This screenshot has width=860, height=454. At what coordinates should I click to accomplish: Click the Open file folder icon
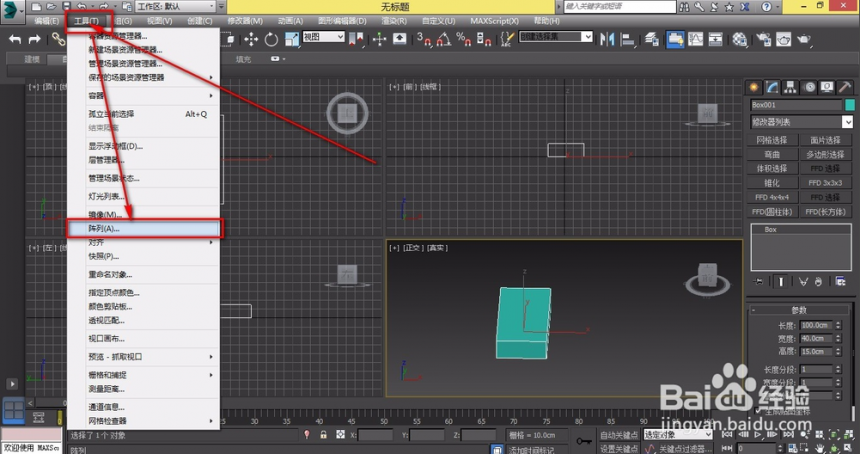click(x=51, y=7)
